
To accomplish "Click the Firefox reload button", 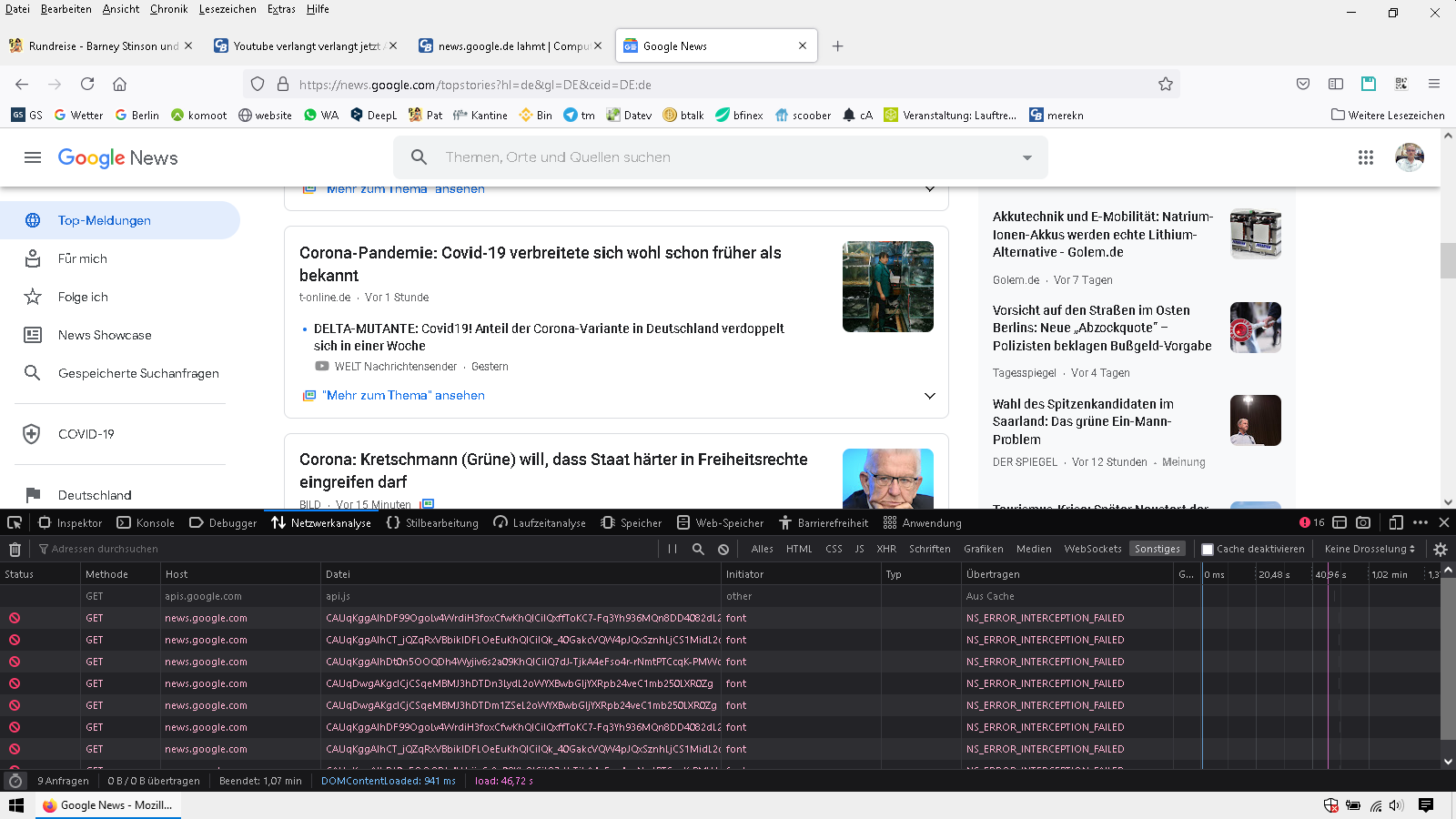I will pos(87,84).
